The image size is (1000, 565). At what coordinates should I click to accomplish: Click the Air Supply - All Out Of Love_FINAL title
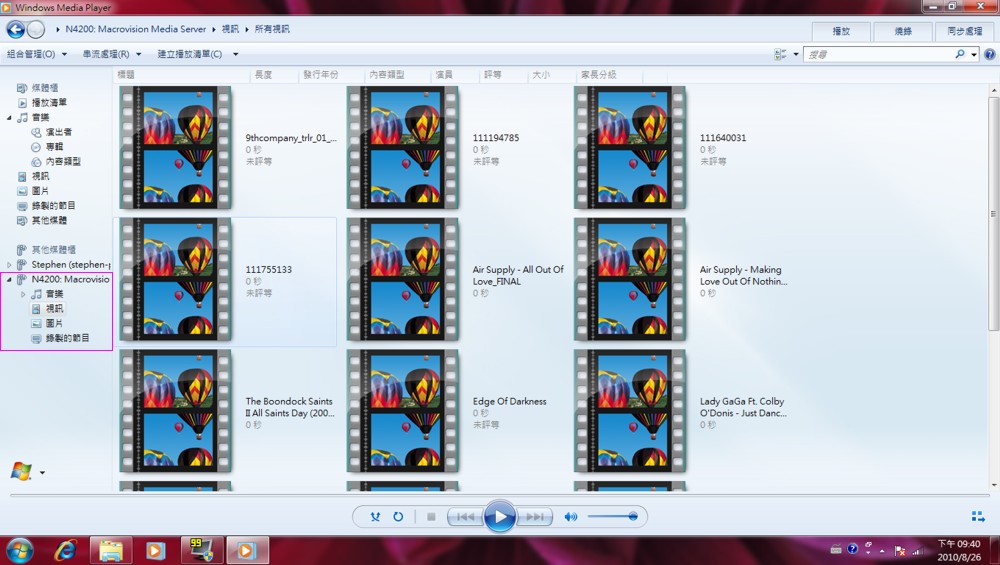point(518,275)
